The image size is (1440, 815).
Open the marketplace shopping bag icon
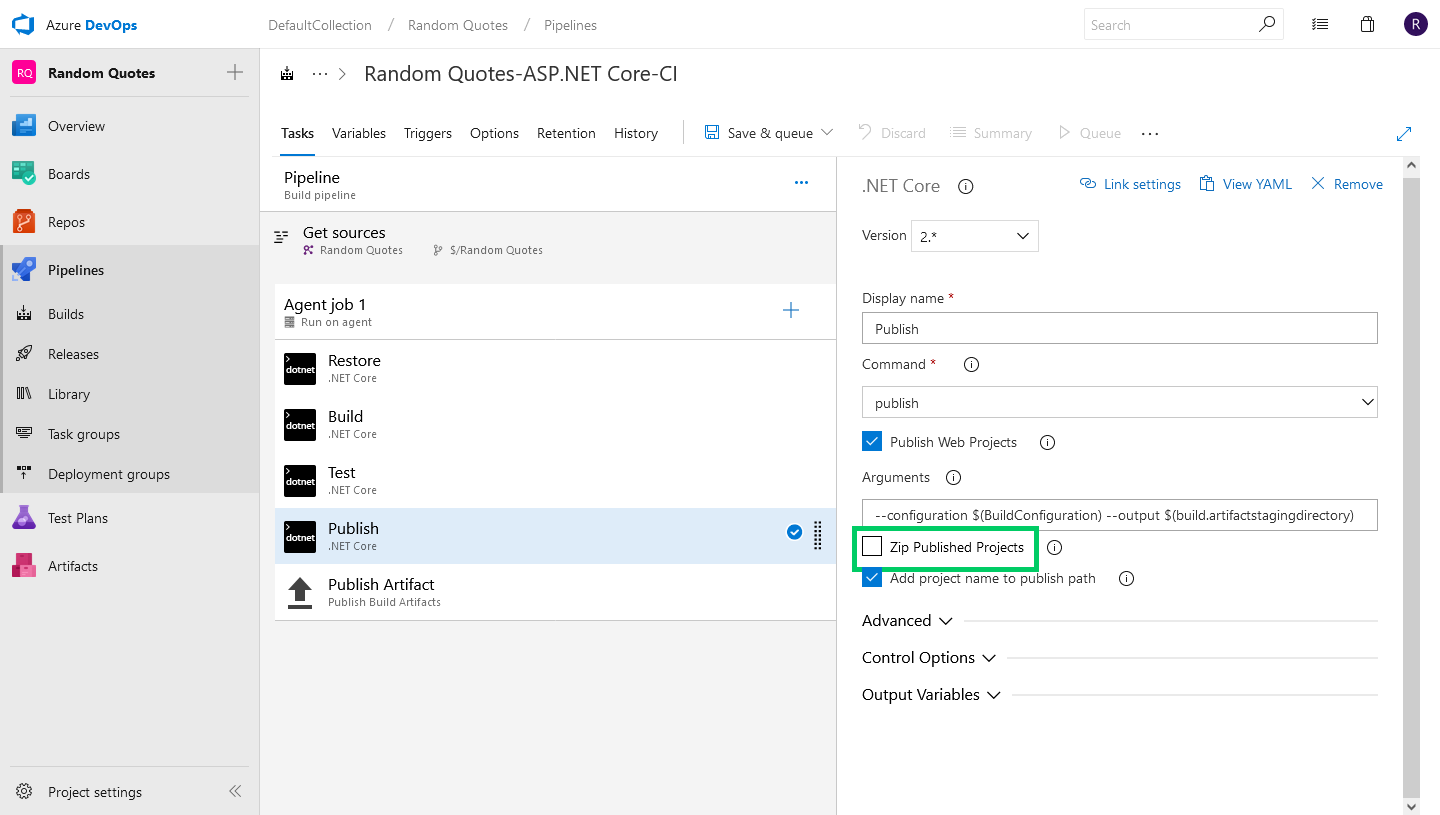coord(1367,24)
